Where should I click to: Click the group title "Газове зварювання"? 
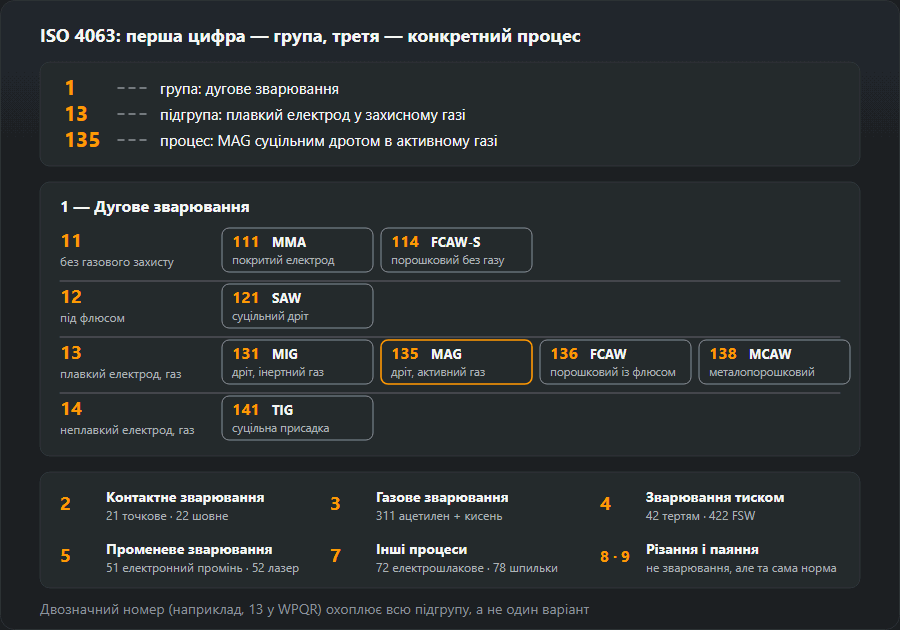coord(442,497)
